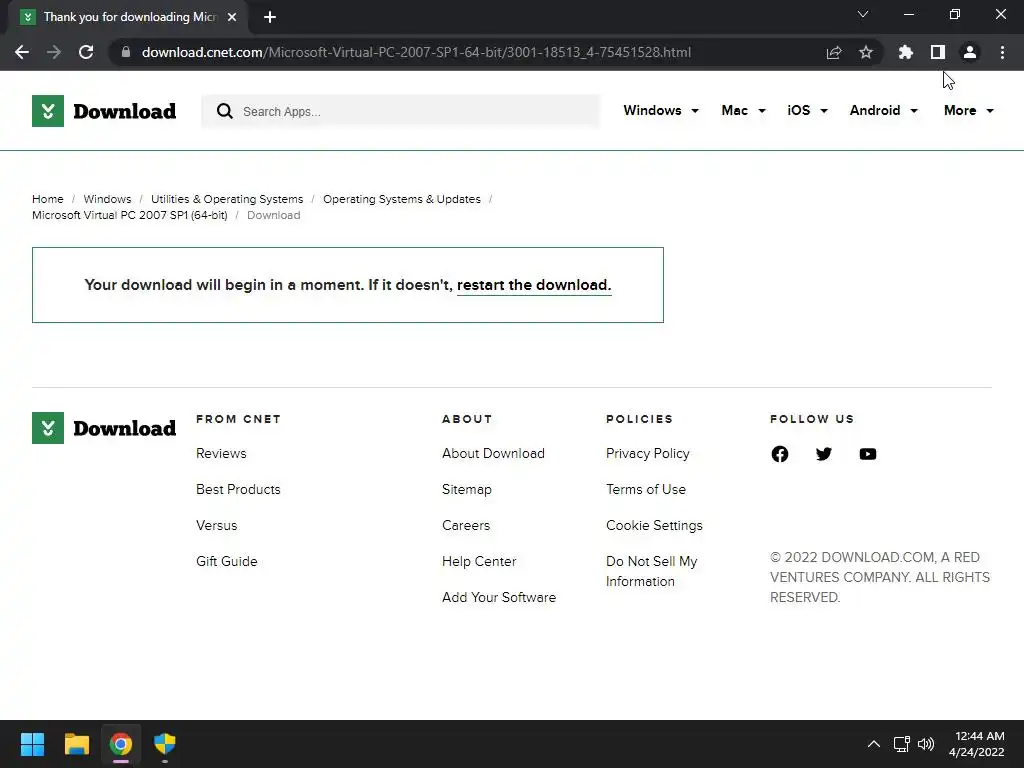
Task: Click the address bar URL
Action: pos(416,52)
